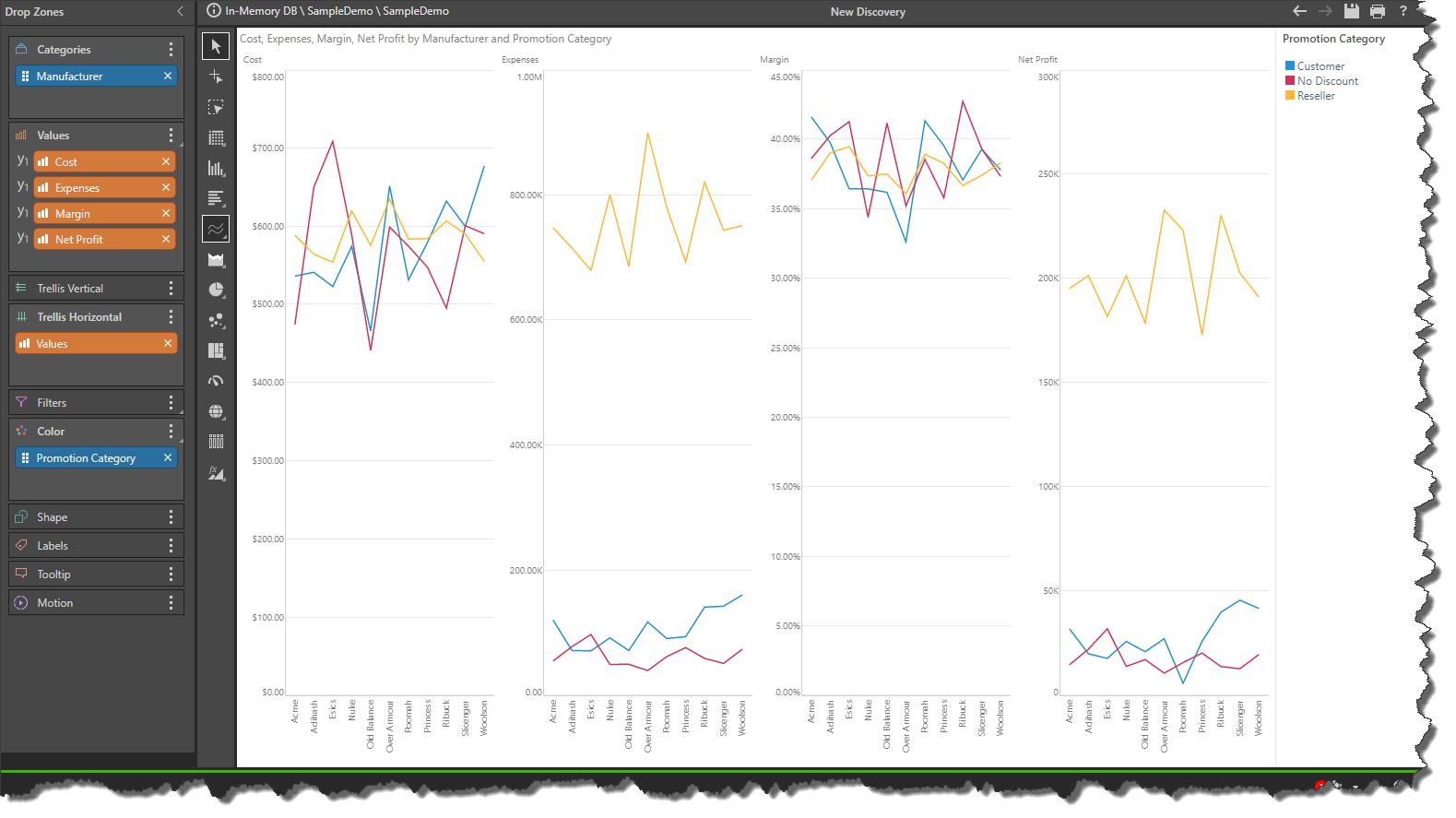Collapse the Drop Zones panel
The width and height of the screenshot is (1456, 818).
click(180, 11)
